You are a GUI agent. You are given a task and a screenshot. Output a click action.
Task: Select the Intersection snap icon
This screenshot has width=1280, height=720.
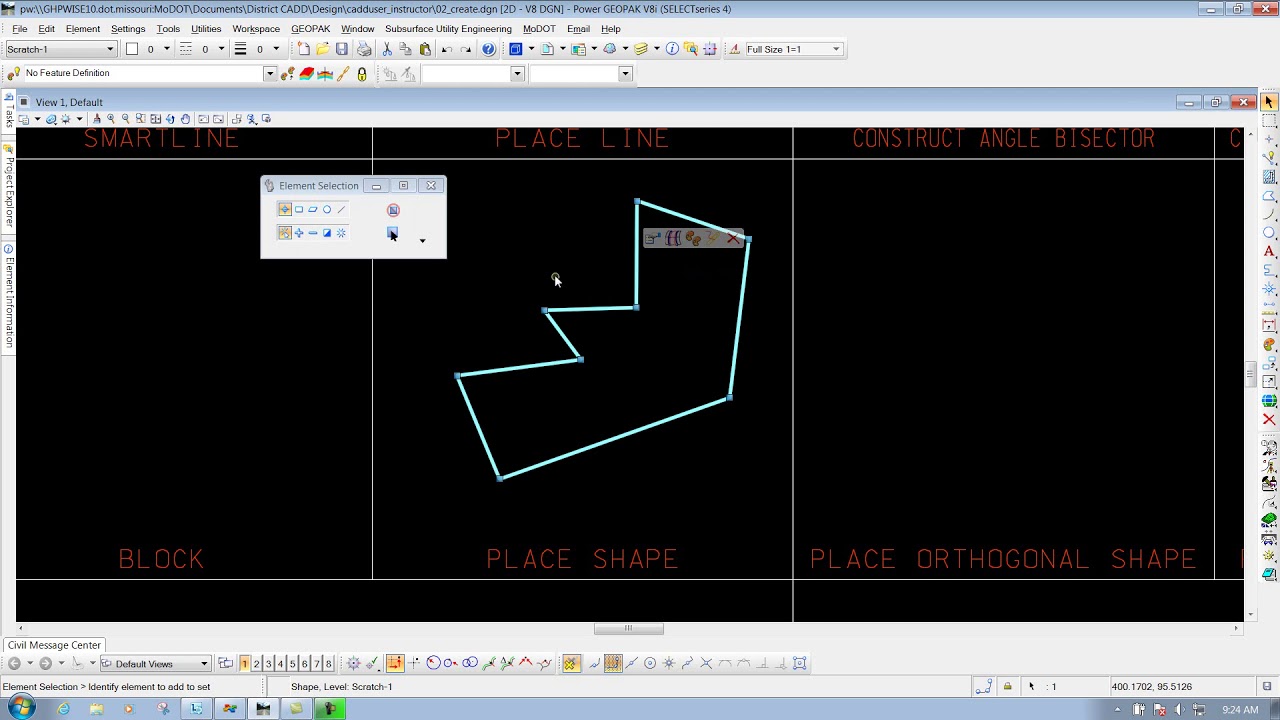(706, 663)
